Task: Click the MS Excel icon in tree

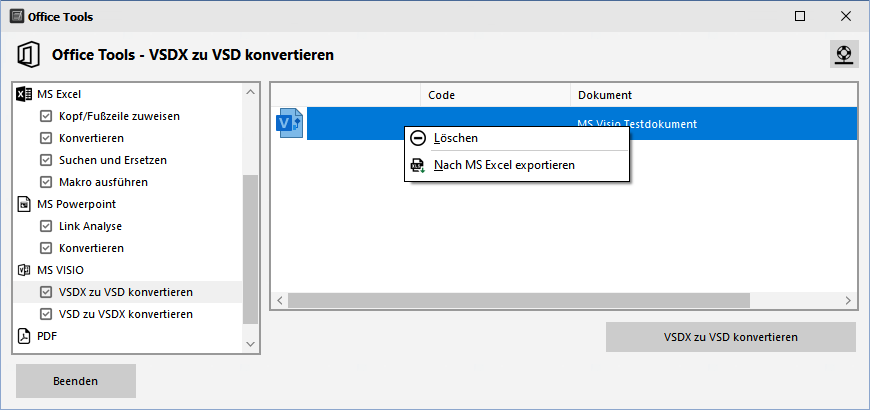Action: (x=24, y=94)
